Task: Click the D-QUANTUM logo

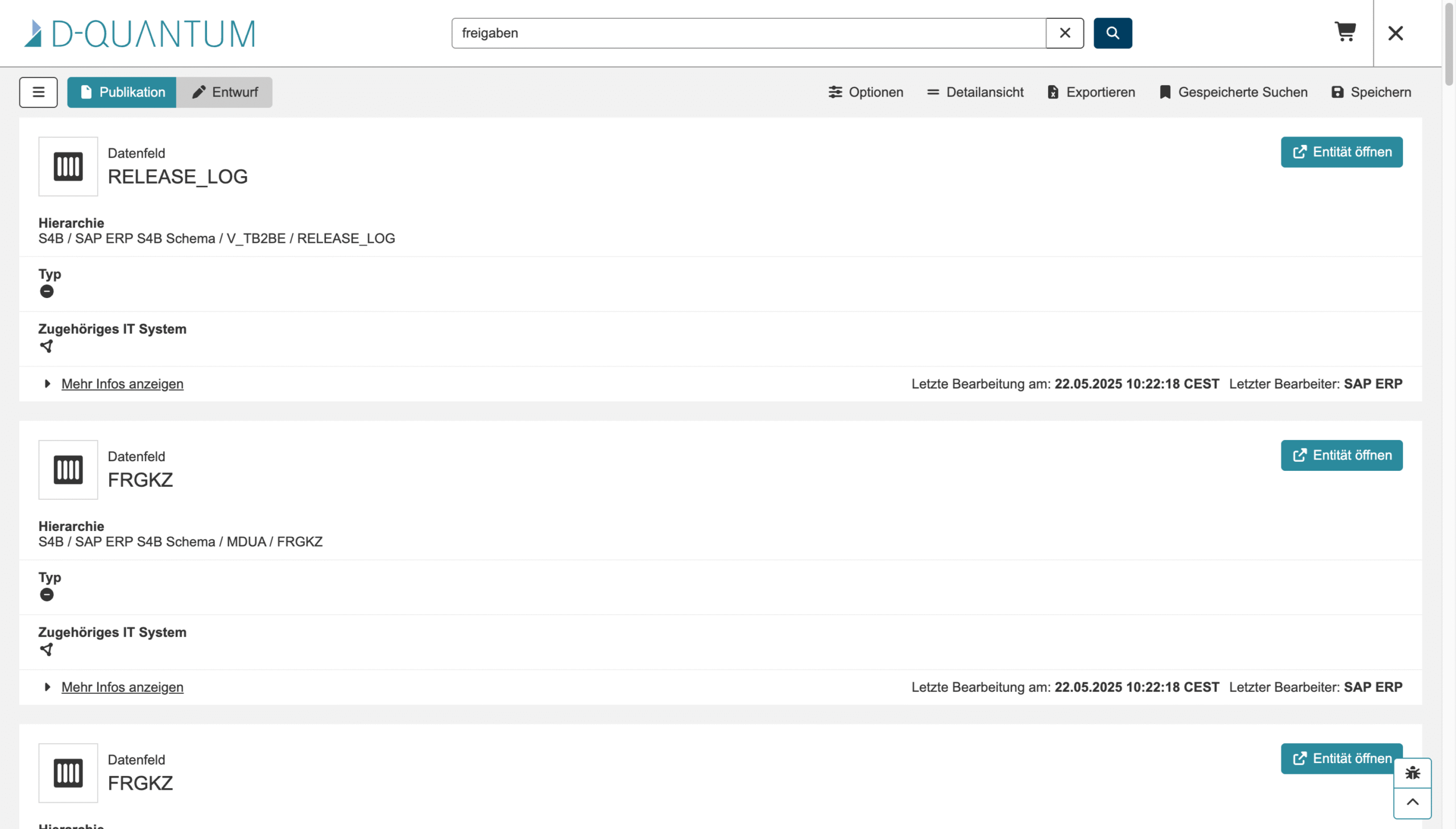Action: tap(139, 33)
